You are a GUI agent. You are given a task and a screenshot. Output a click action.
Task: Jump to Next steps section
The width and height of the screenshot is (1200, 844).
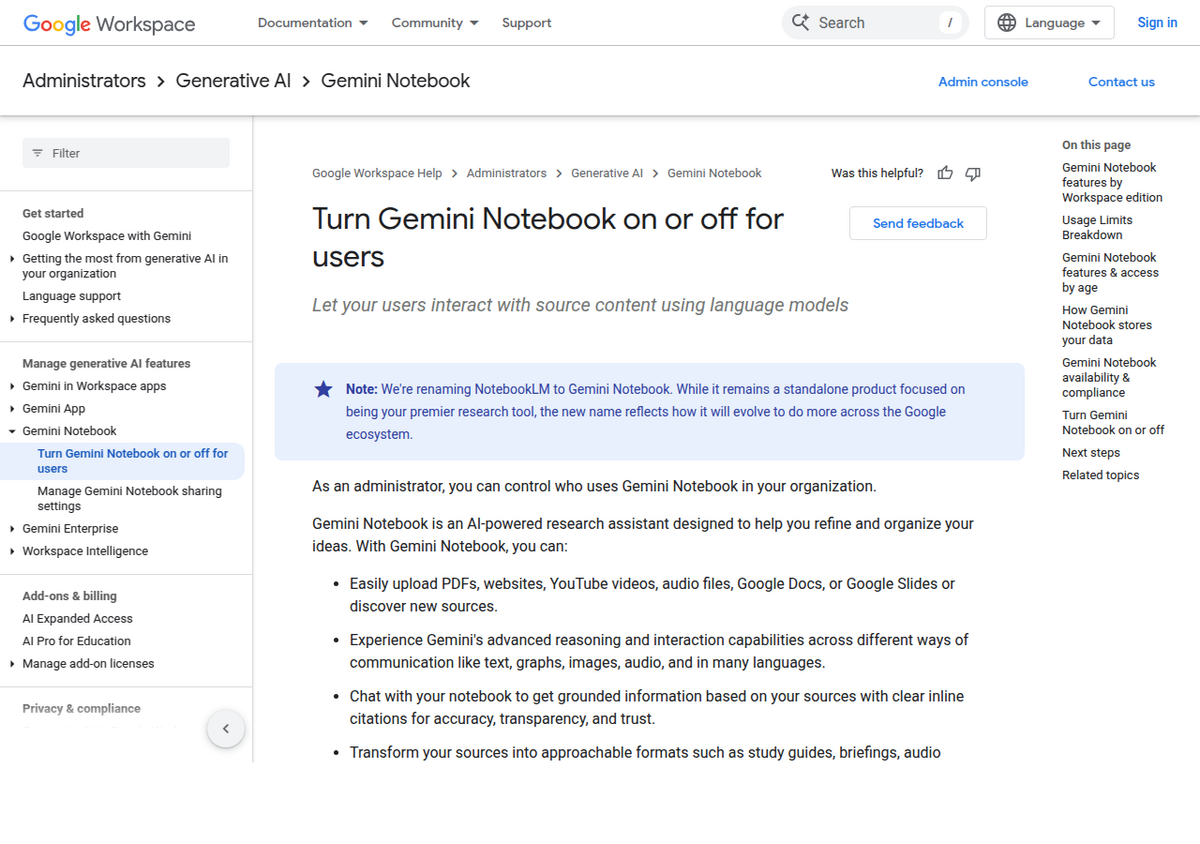(1091, 453)
